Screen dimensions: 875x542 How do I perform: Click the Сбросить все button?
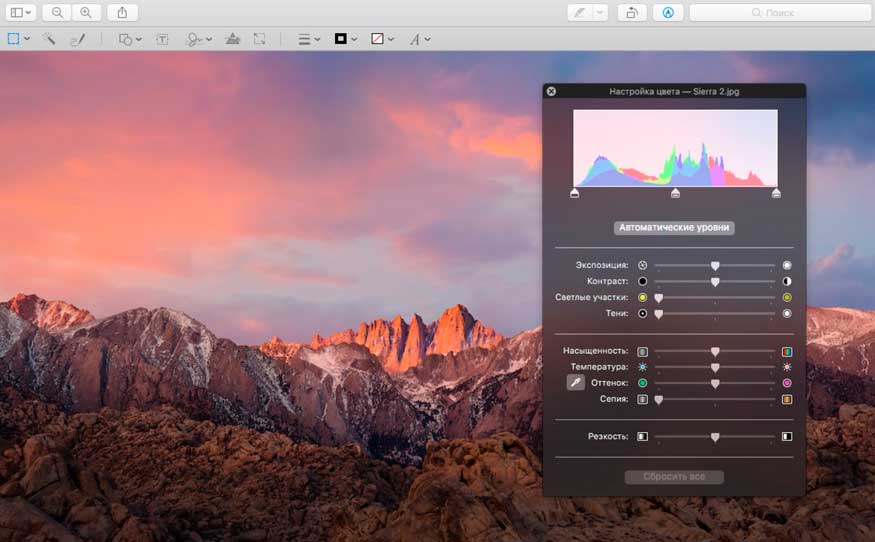click(674, 477)
